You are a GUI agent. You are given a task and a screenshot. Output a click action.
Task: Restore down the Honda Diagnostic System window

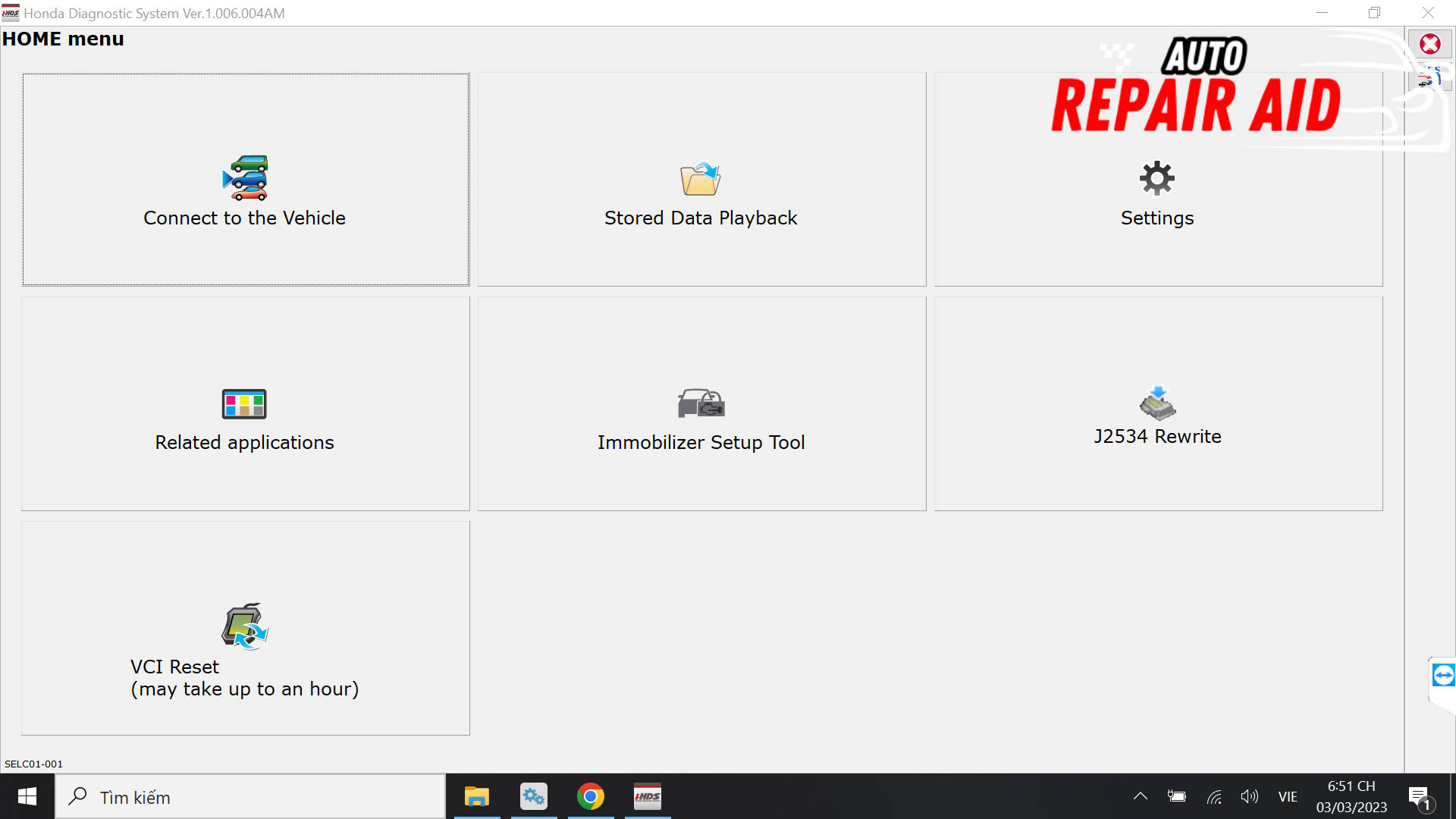click(x=1374, y=13)
